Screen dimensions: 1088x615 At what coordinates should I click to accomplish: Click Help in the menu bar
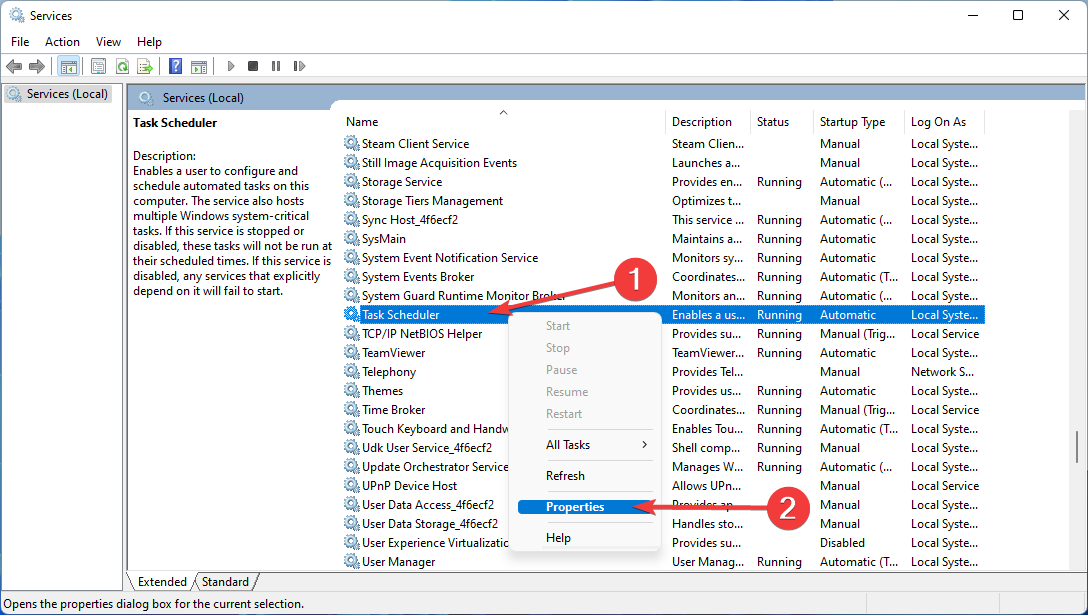149,41
